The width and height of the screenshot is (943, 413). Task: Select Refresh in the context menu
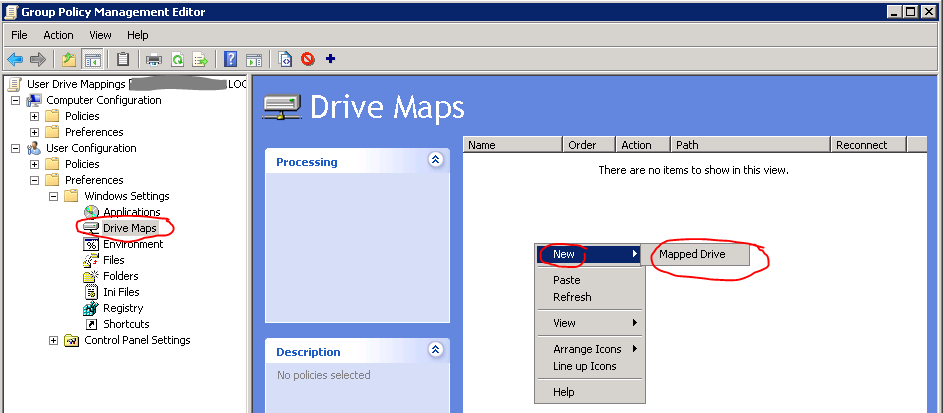tap(572, 297)
